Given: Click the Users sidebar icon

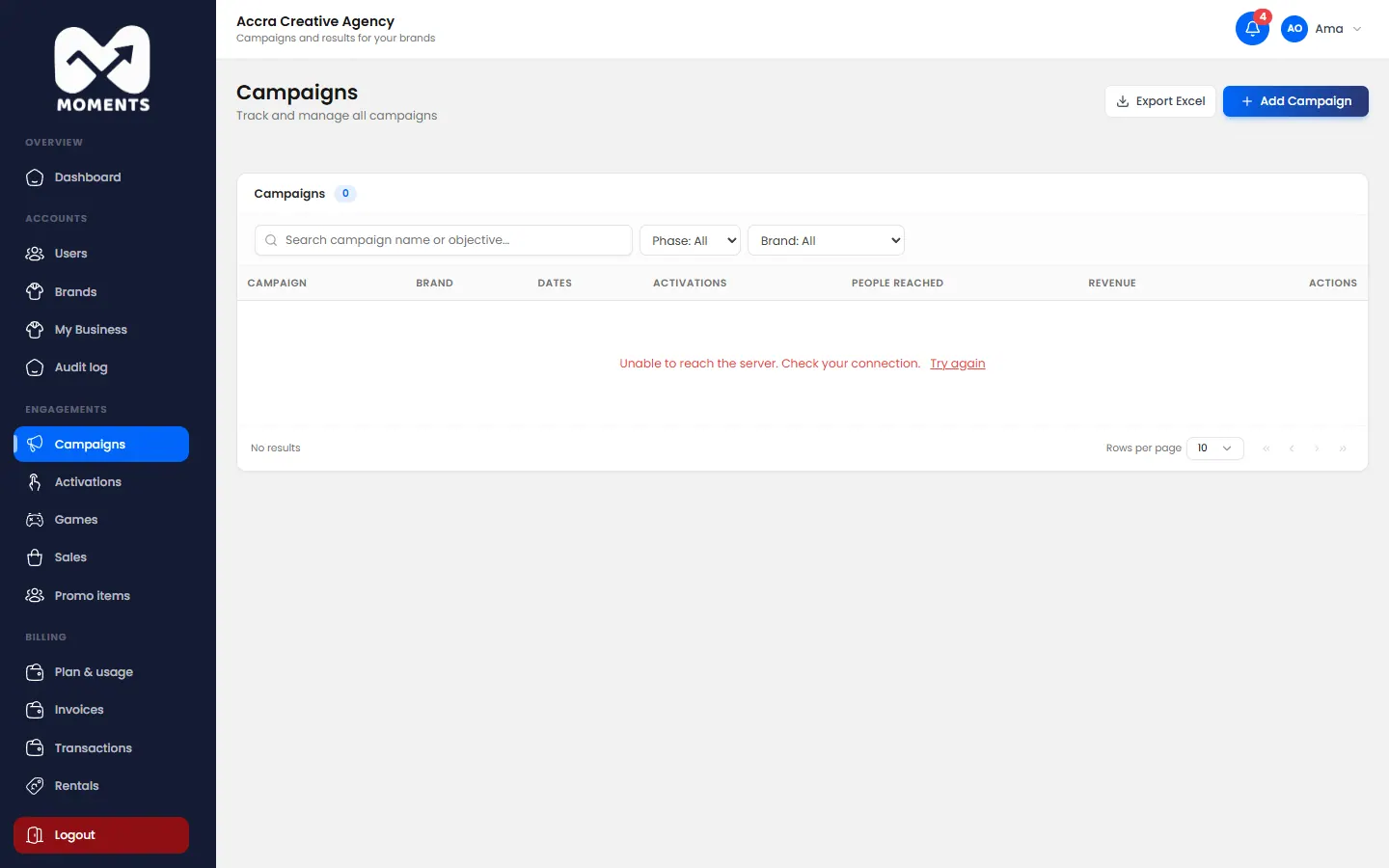Looking at the screenshot, I should click(35, 254).
